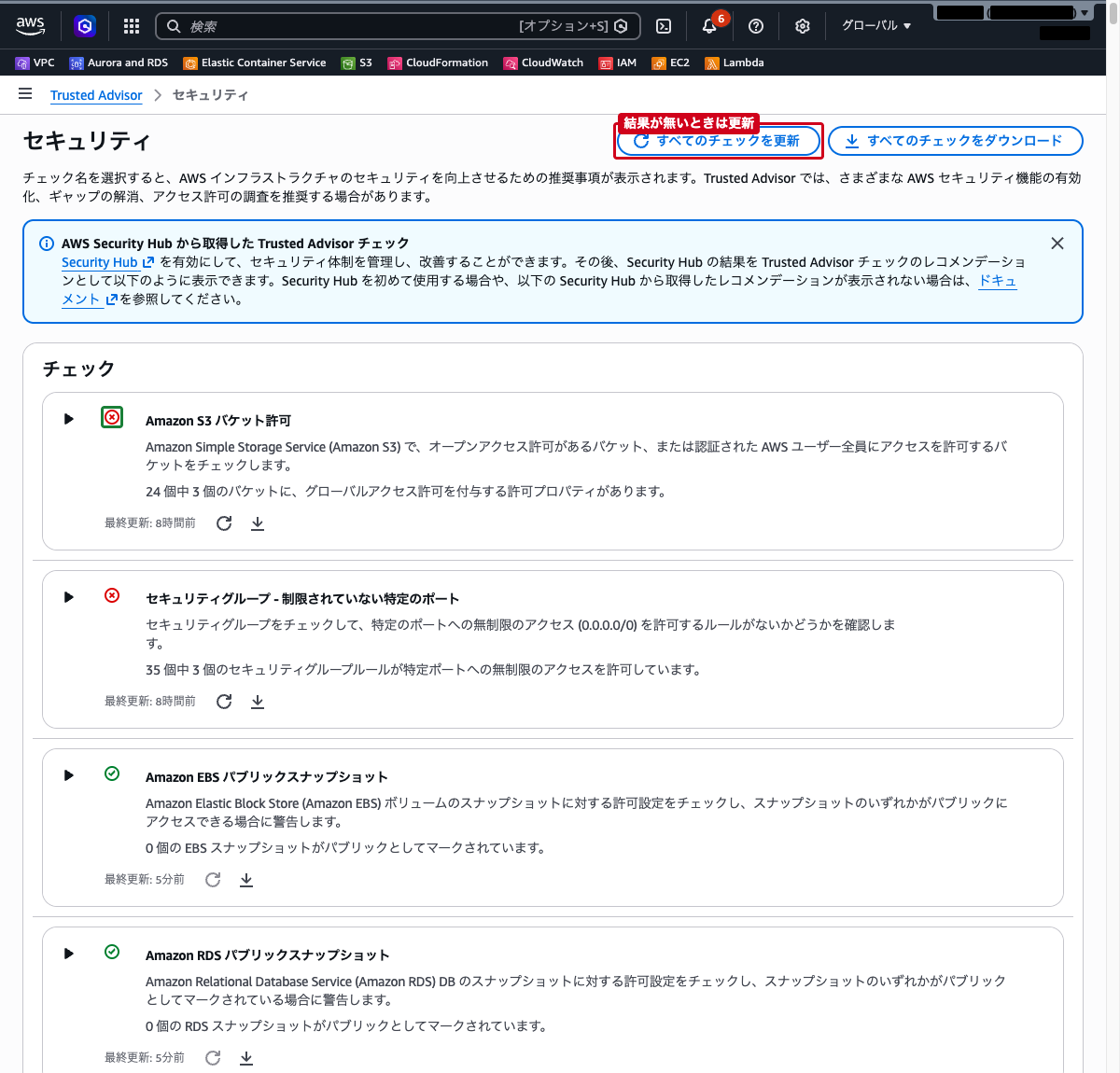Expand the Amazon RDS パブリックスナップショット check
Screen dimensions: 1120x1073
(69, 954)
